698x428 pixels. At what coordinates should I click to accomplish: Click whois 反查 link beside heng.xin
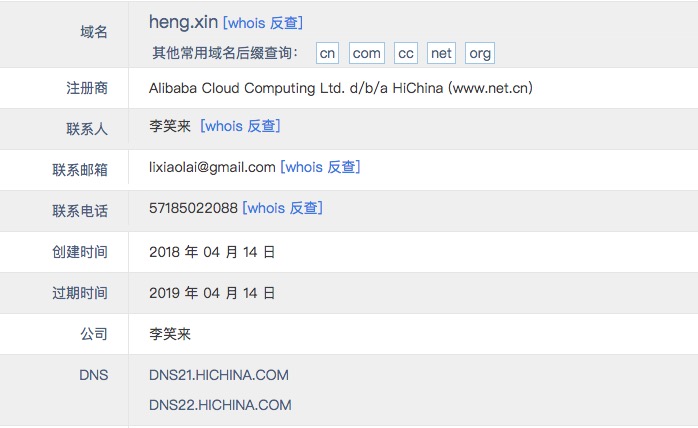tap(262, 22)
